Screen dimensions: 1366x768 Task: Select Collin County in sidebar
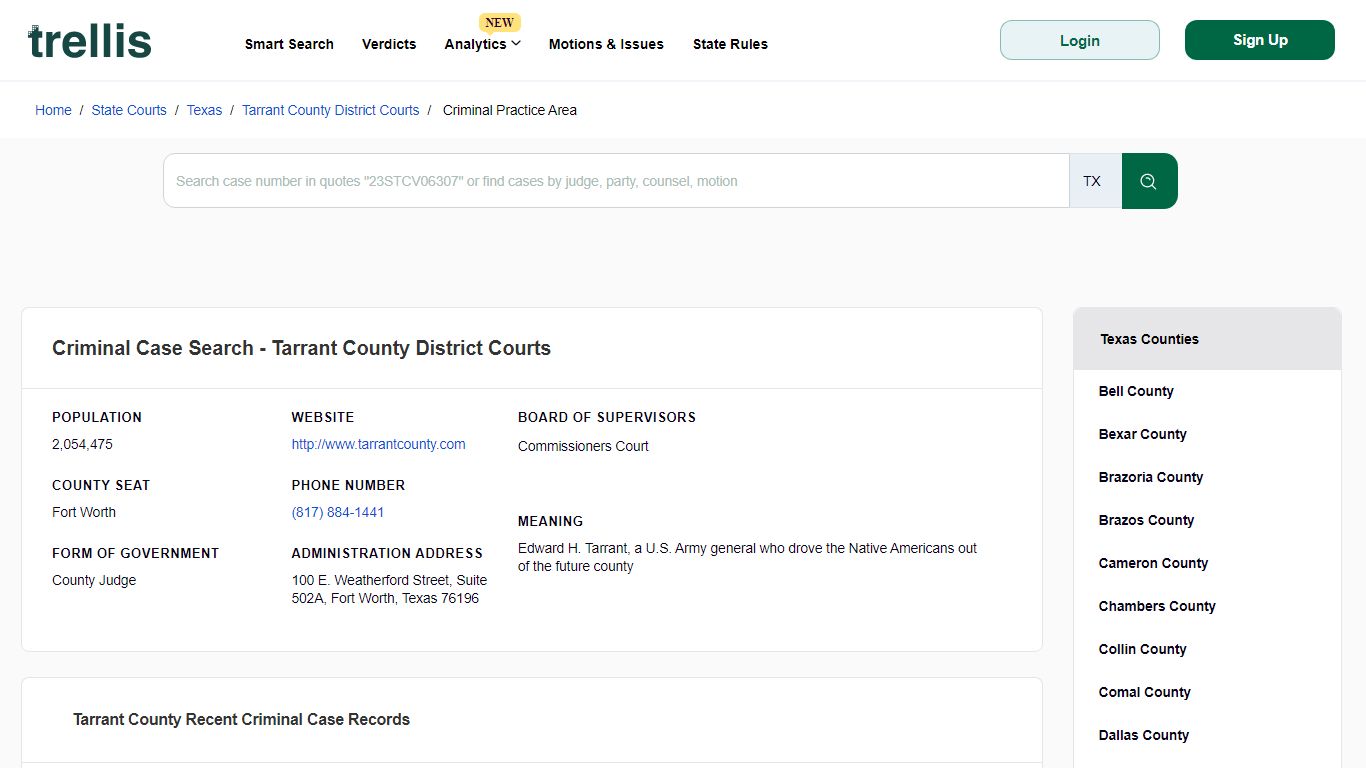[1142, 649]
